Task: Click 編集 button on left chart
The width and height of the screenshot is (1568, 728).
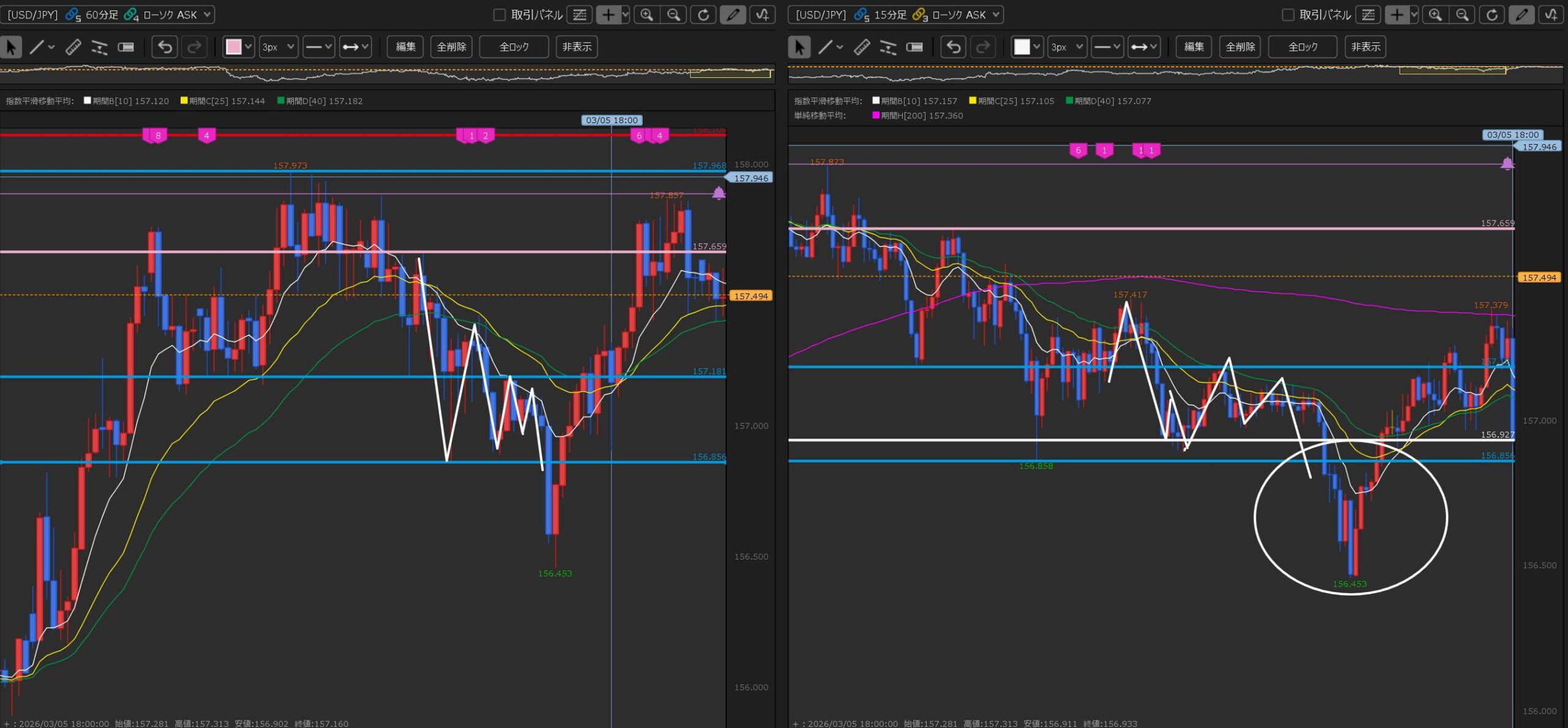Action: 405,47
